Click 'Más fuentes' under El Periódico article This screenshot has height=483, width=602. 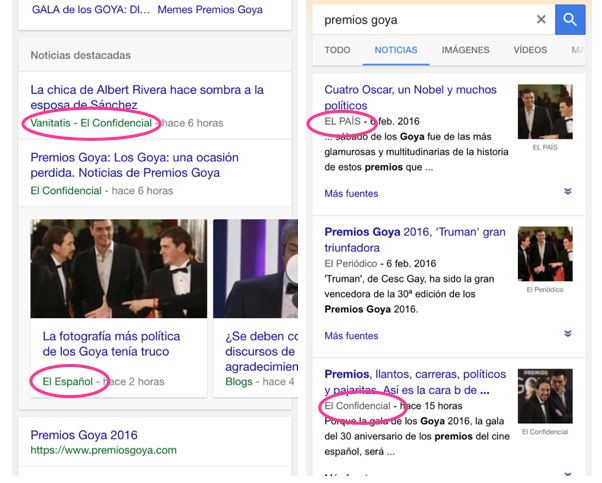351,336
